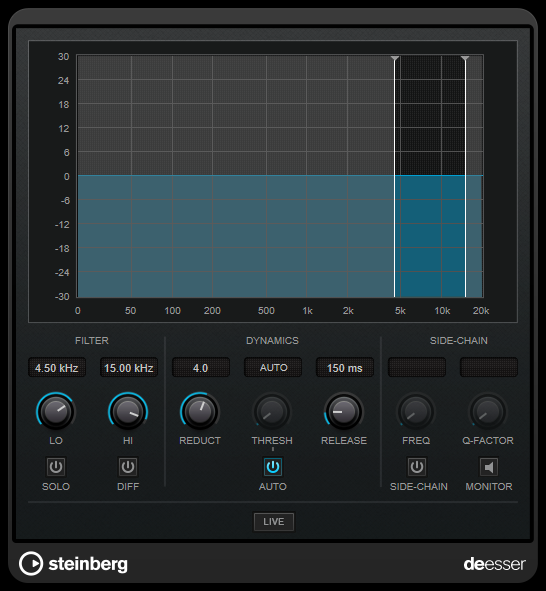Disable the AUTO threshold power button
This screenshot has height=591, width=546.
[x=272, y=467]
